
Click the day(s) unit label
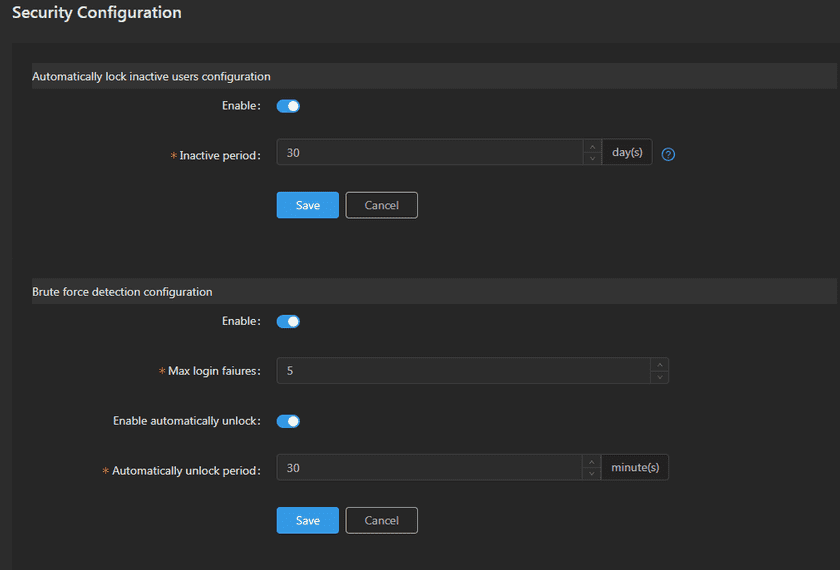click(627, 153)
